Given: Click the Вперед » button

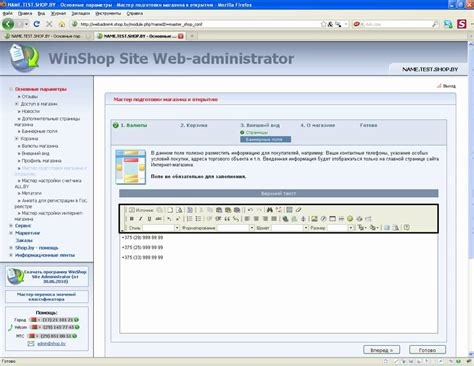Looking at the screenshot, I should (x=382, y=350).
